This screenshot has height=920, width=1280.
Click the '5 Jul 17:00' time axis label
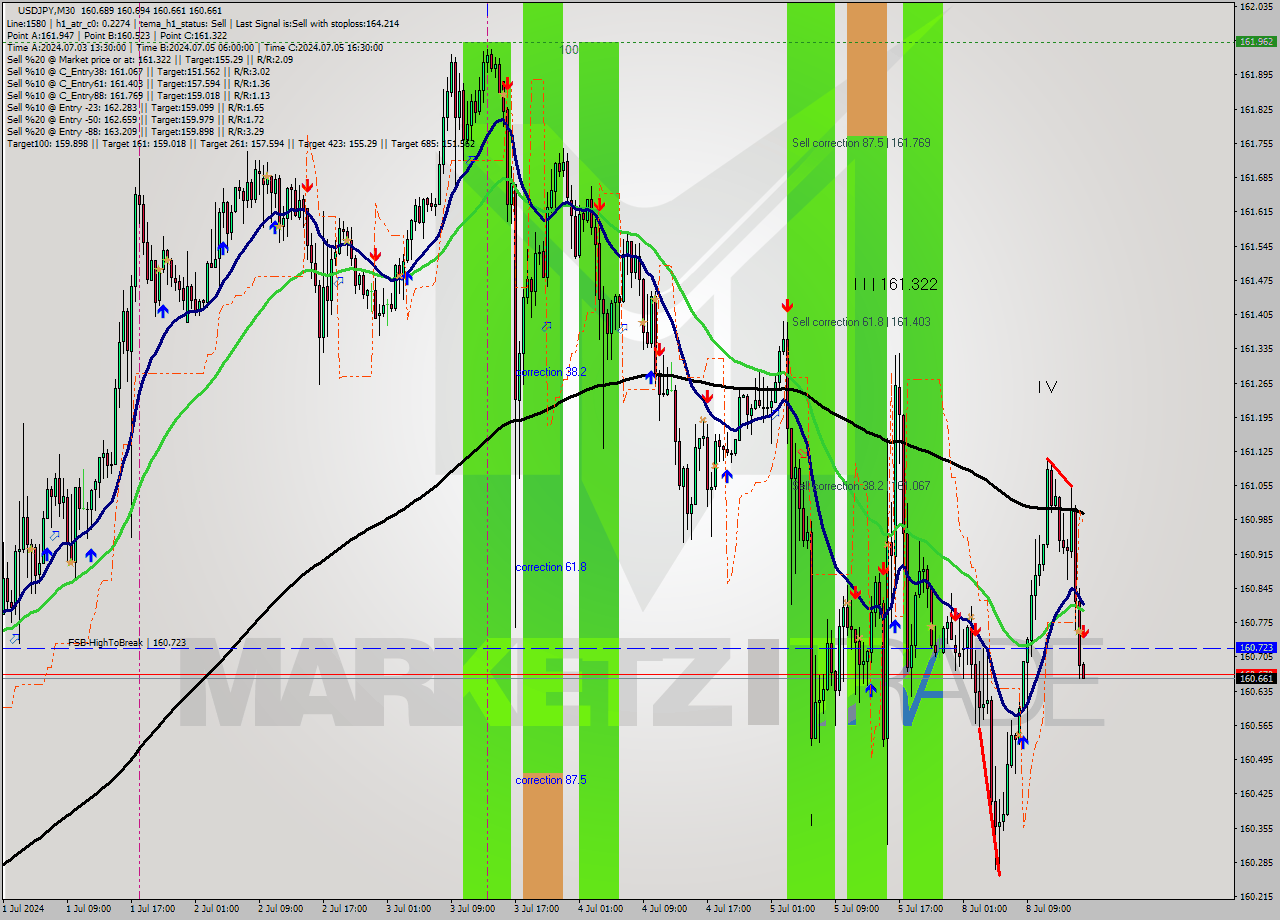920,909
